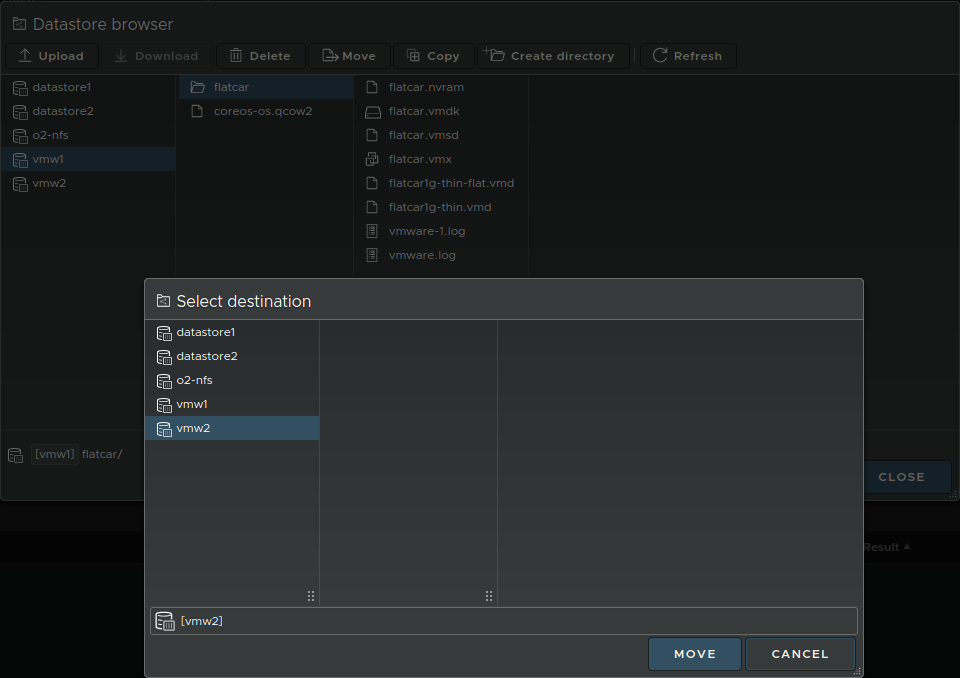Open the flatcar folder
The height and width of the screenshot is (678, 960).
266,87
